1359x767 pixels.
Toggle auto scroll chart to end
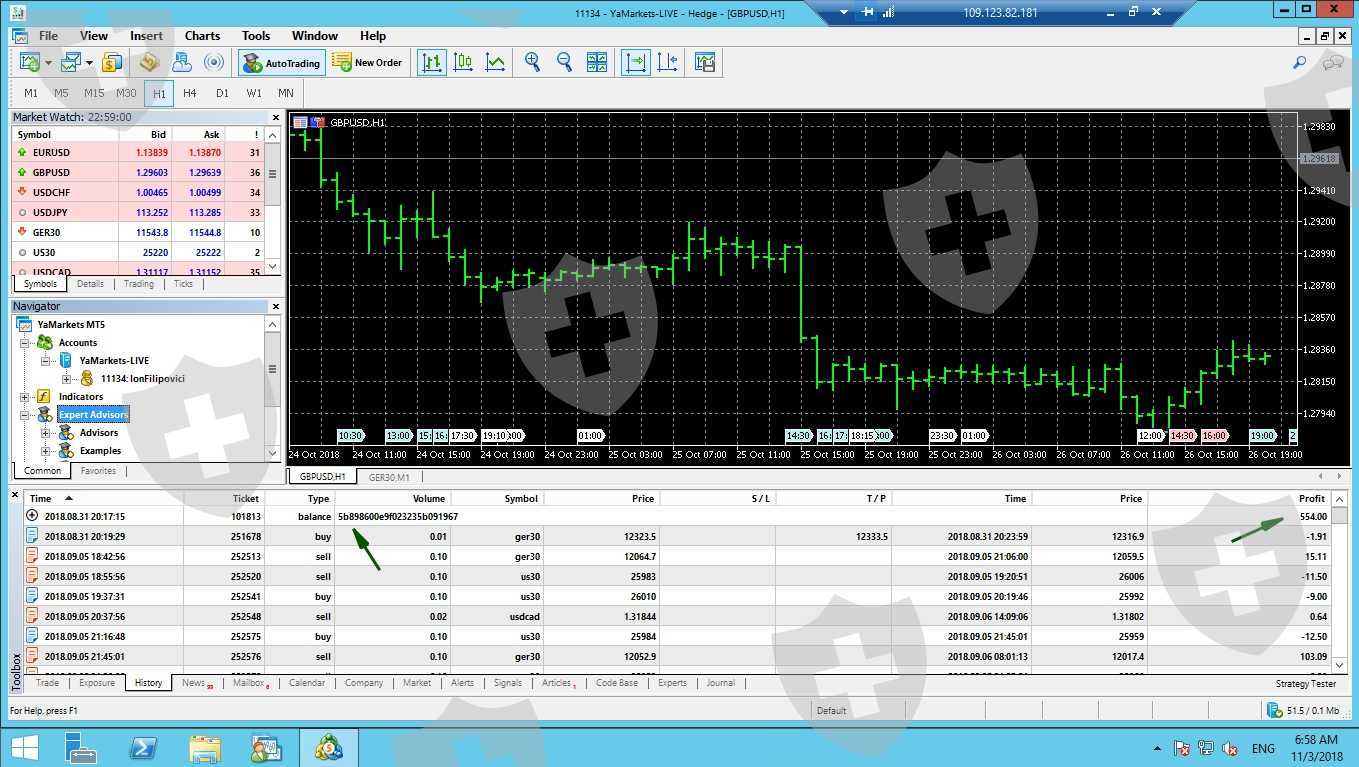(635, 62)
